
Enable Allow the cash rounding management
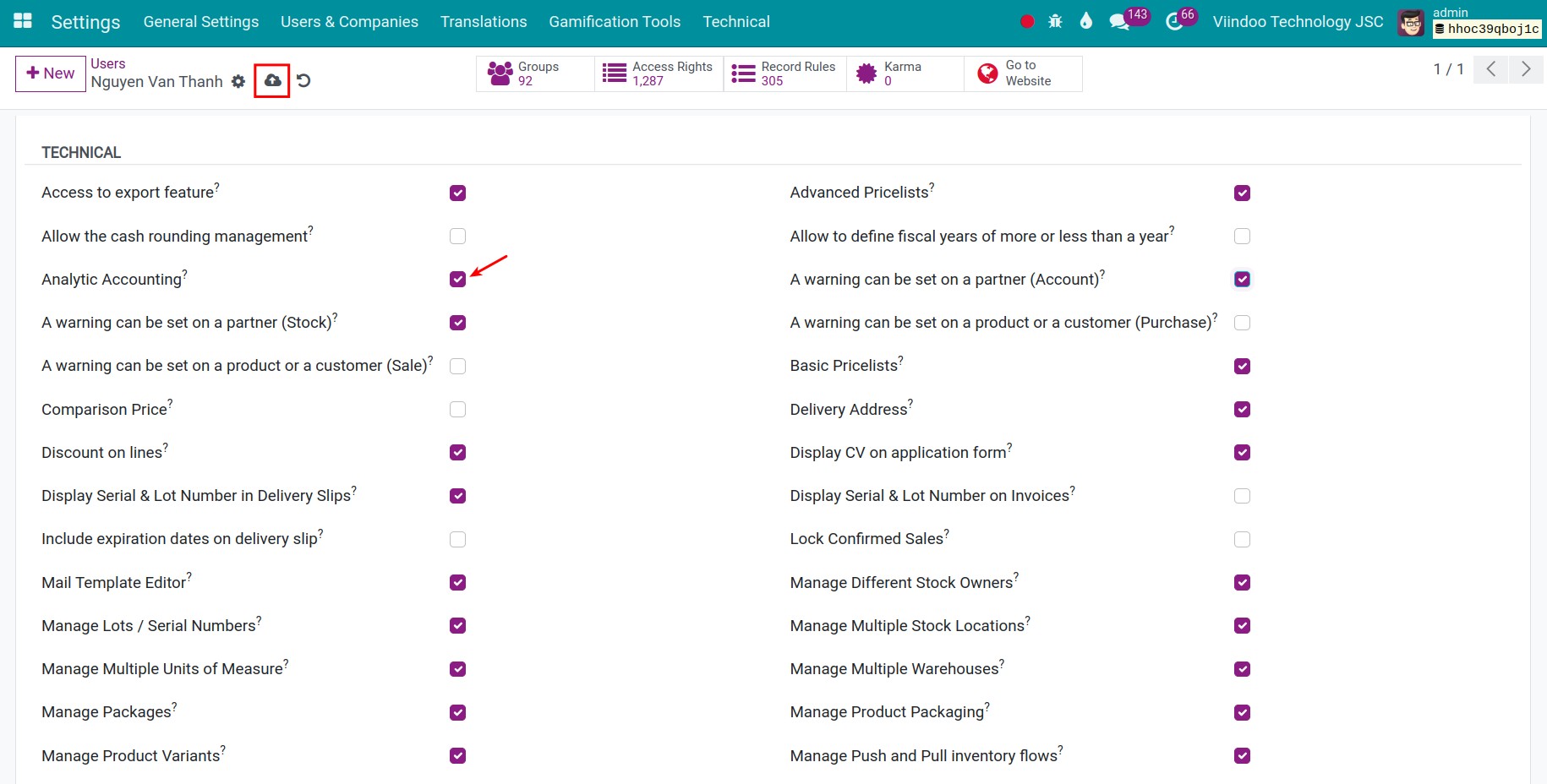(457, 236)
